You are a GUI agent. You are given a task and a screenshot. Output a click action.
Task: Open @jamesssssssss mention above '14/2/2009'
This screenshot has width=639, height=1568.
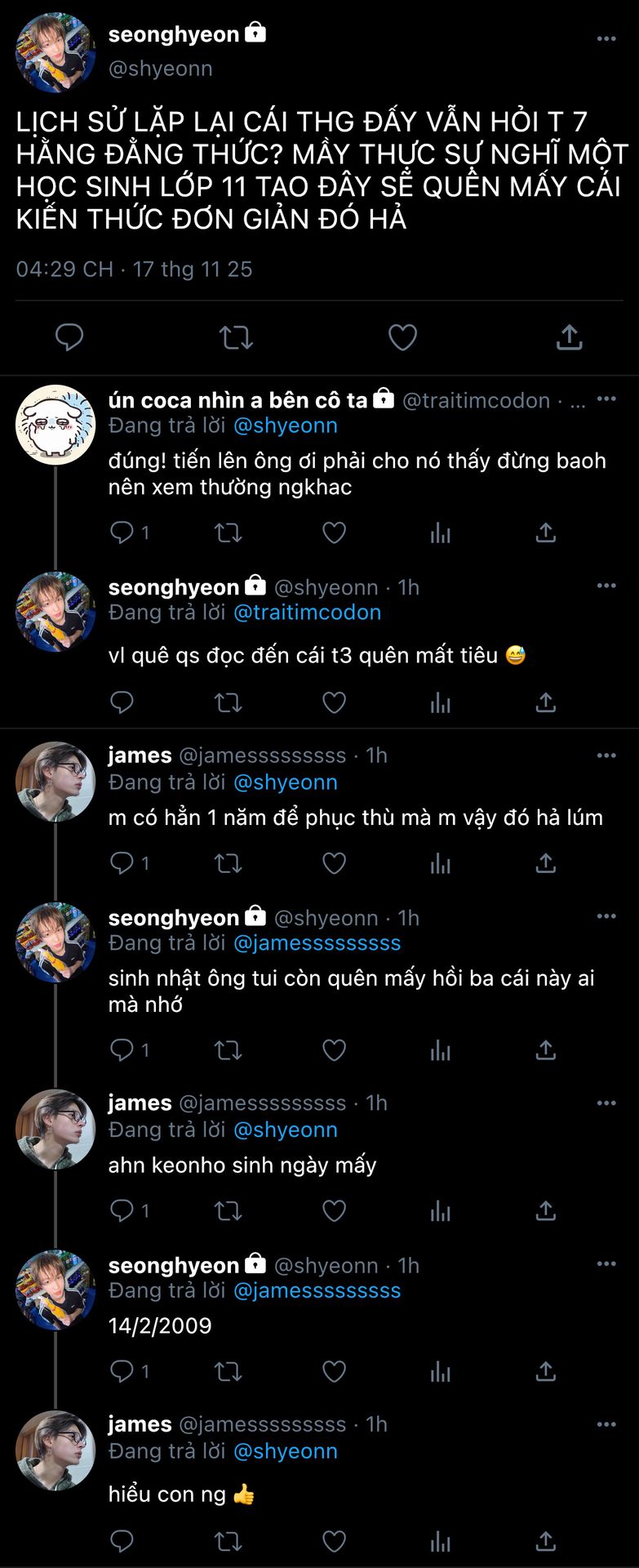click(x=317, y=1290)
